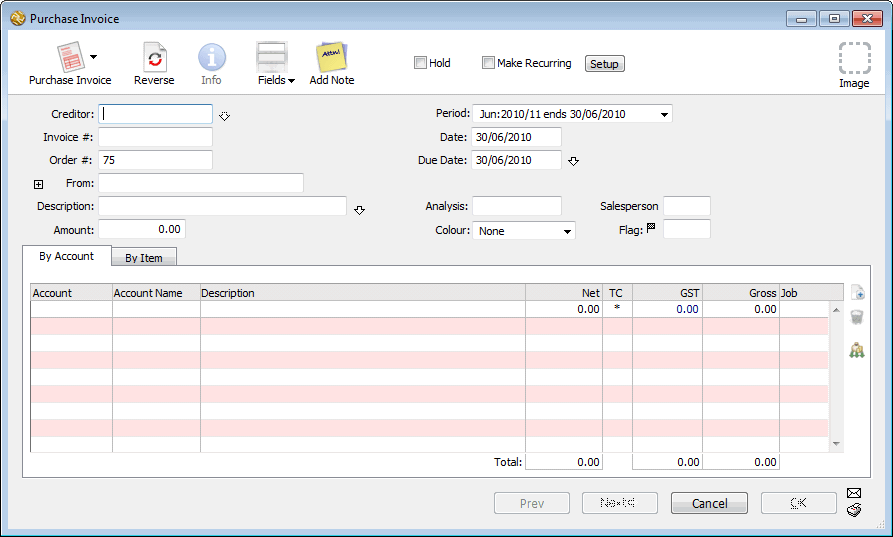This screenshot has height=537, width=893.
Task: Click the From input field
Action: 201,183
